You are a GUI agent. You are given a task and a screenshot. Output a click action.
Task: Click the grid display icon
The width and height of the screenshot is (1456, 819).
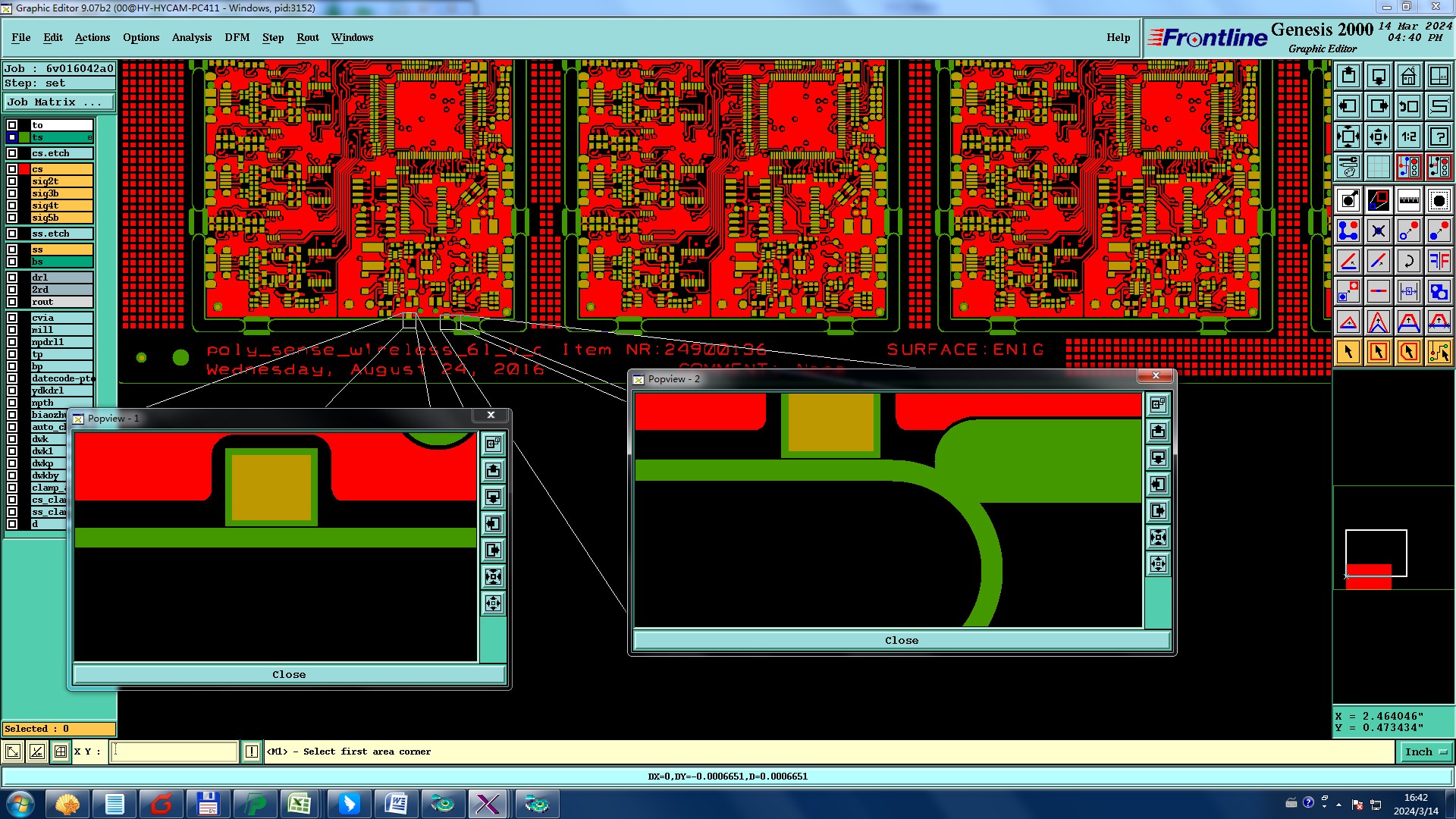click(1378, 167)
